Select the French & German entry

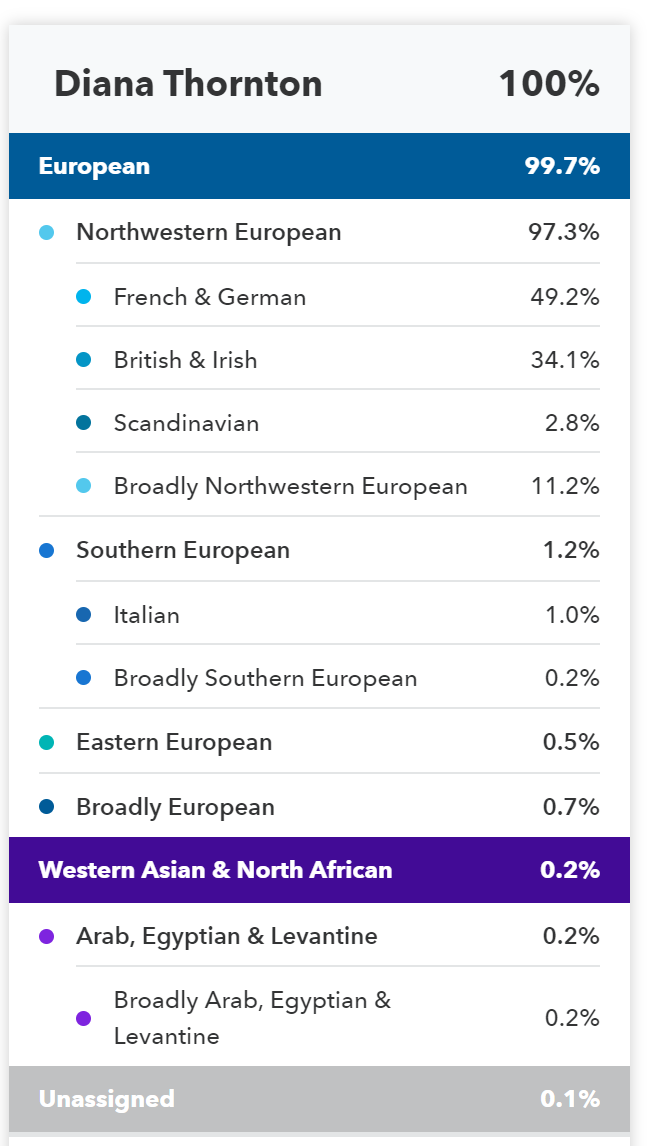click(x=338, y=297)
